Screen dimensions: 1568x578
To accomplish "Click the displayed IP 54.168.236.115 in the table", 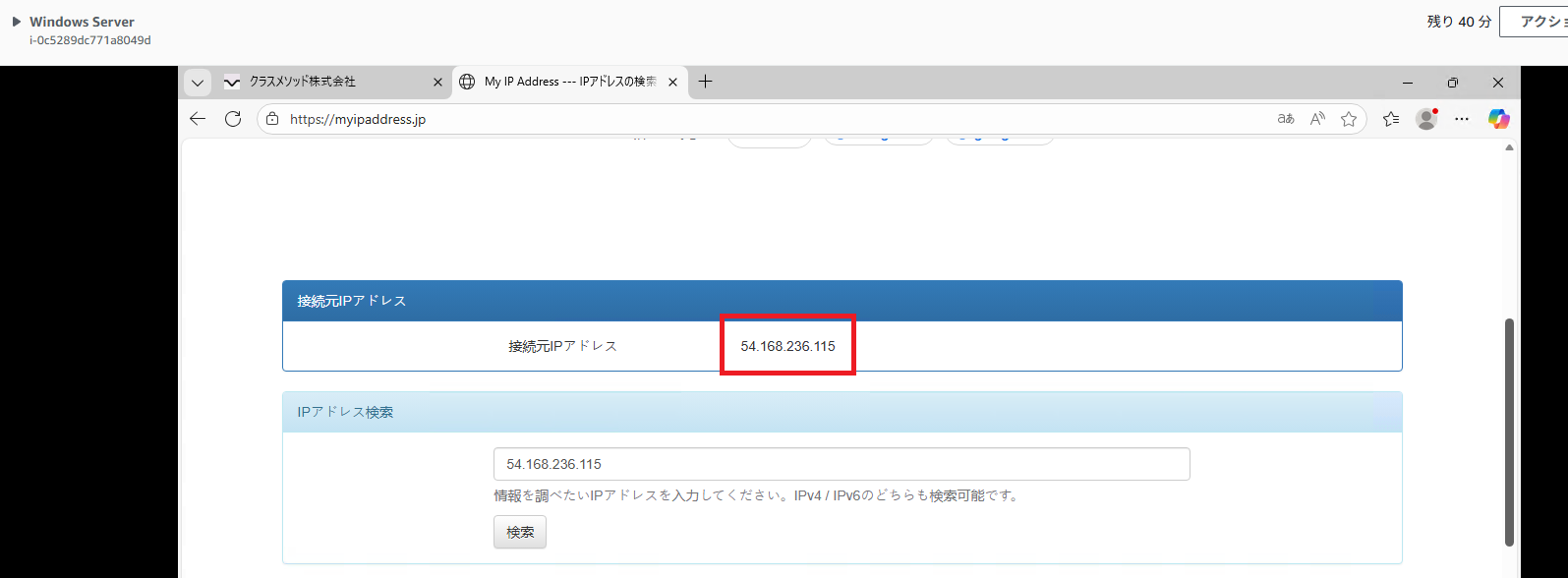I will point(787,346).
